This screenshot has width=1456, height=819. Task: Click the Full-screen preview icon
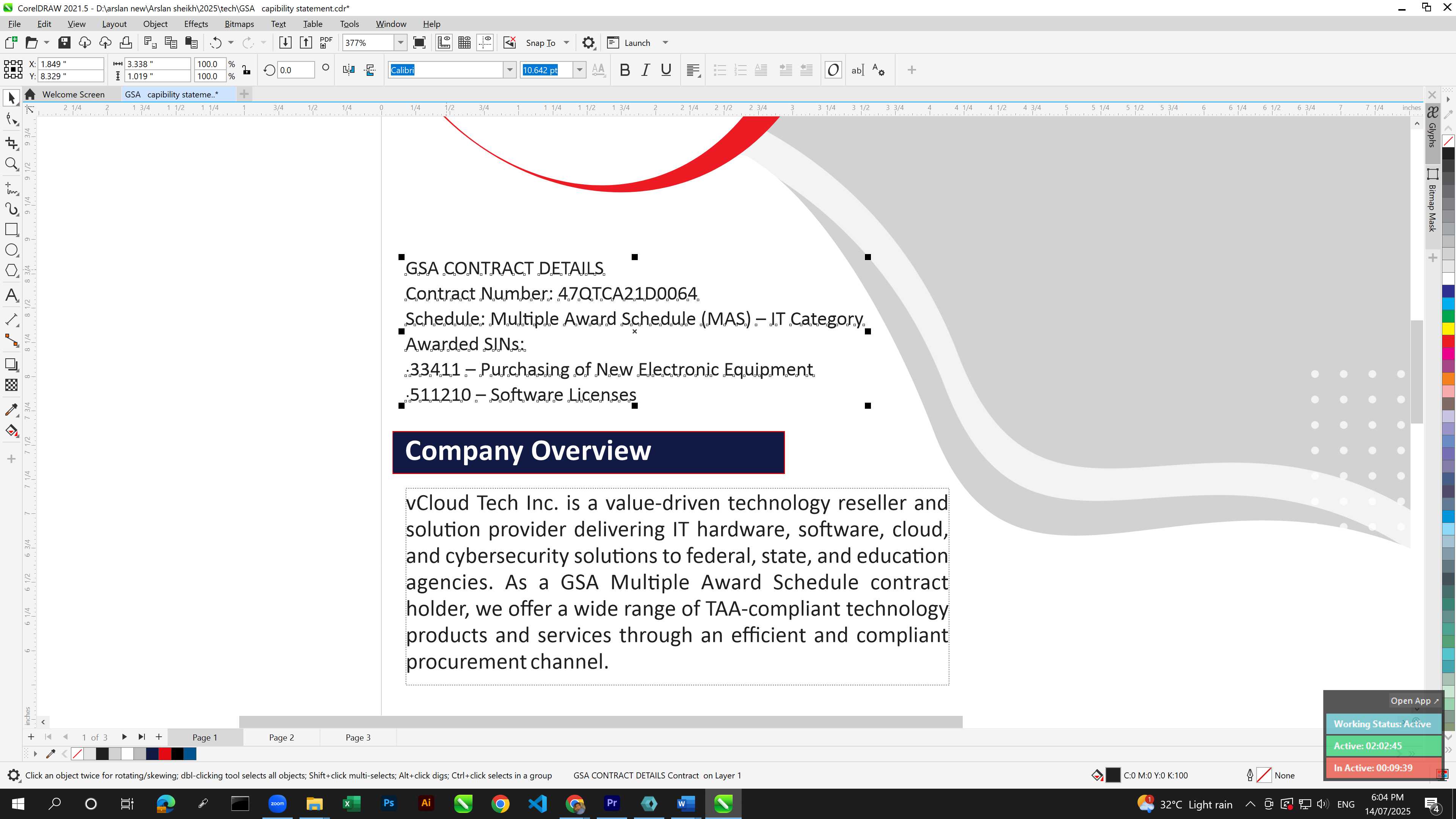[419, 42]
